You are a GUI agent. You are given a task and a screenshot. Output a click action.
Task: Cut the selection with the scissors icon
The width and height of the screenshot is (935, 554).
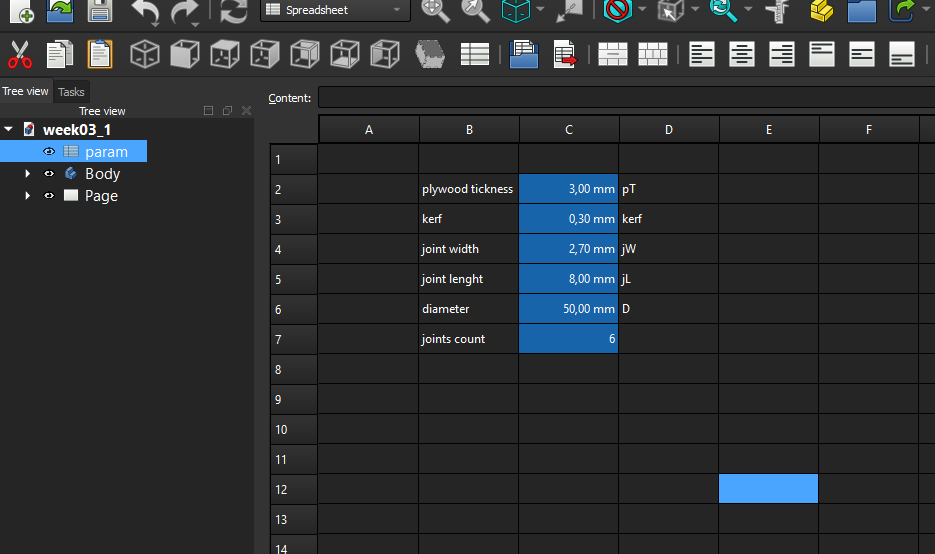pyautogui.click(x=20, y=54)
